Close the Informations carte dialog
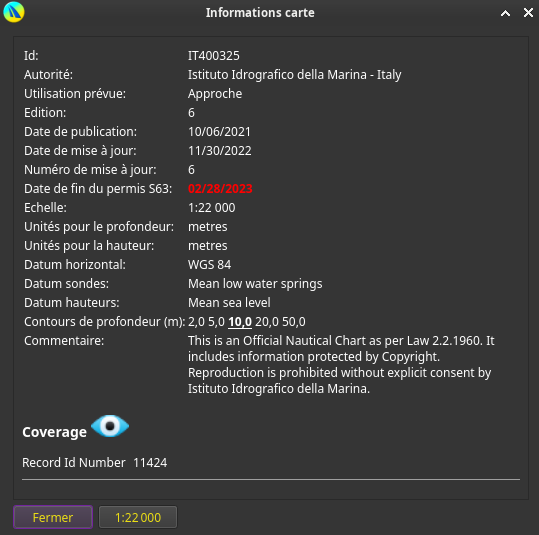This screenshot has width=539, height=535. pyautogui.click(x=528, y=13)
